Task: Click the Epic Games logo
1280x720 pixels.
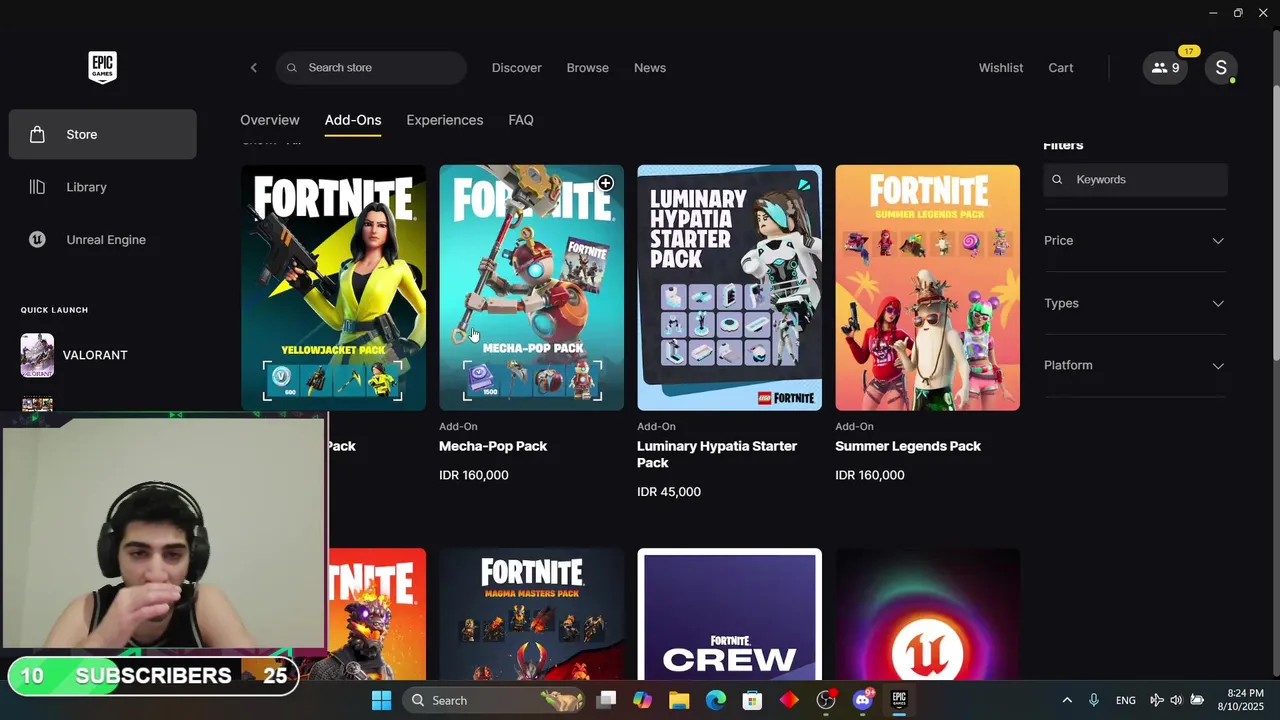Action: coord(102,68)
